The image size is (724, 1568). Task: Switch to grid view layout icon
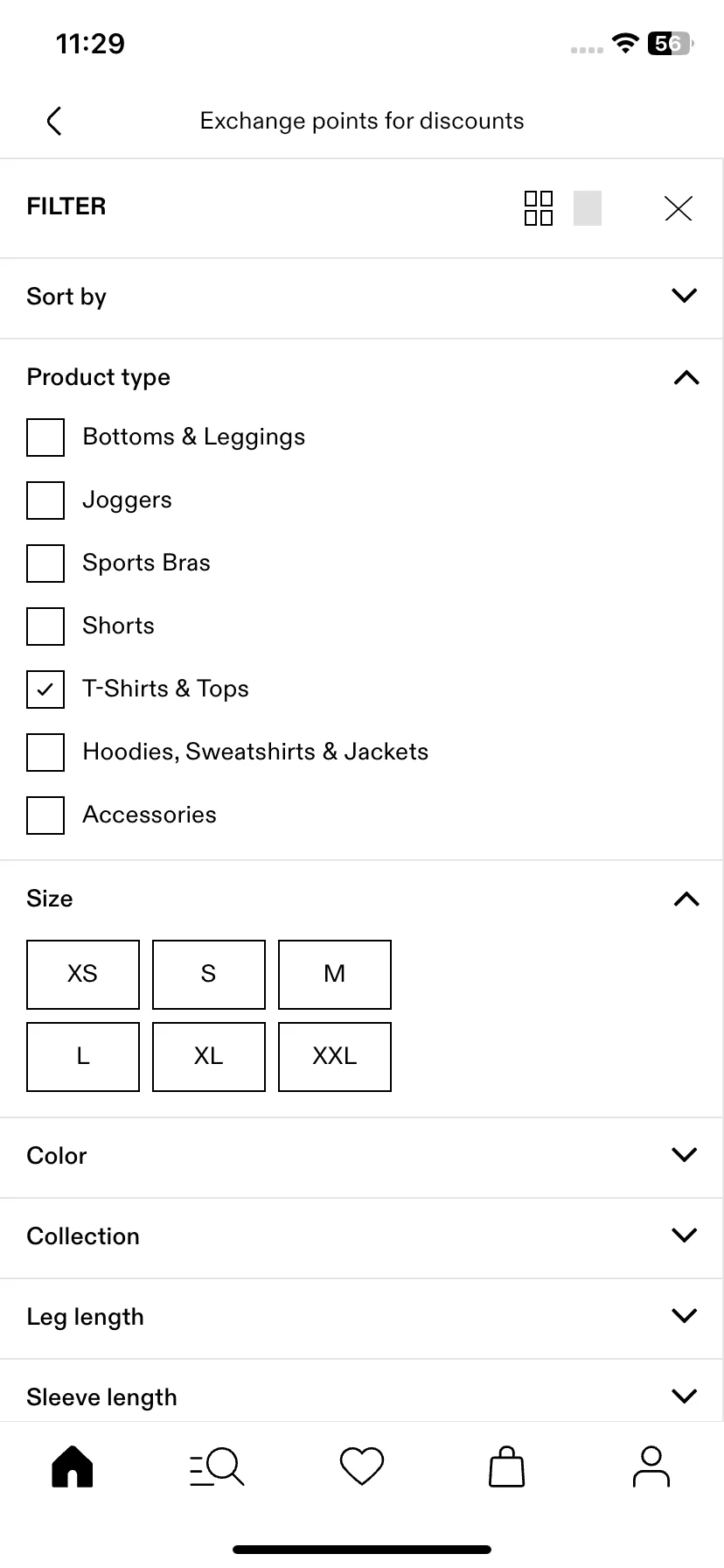[539, 208]
